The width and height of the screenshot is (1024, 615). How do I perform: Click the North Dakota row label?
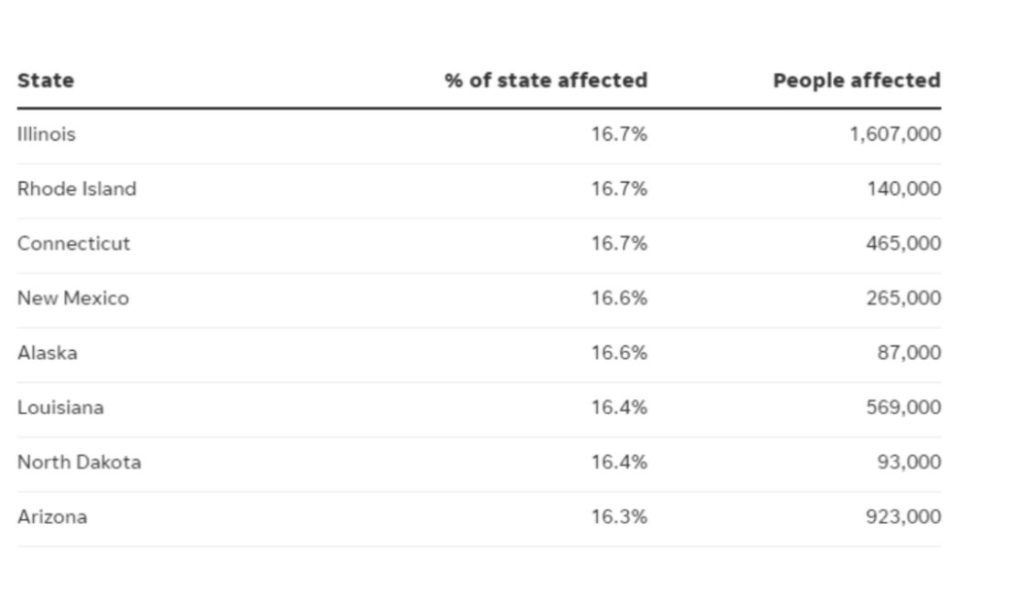(x=78, y=462)
